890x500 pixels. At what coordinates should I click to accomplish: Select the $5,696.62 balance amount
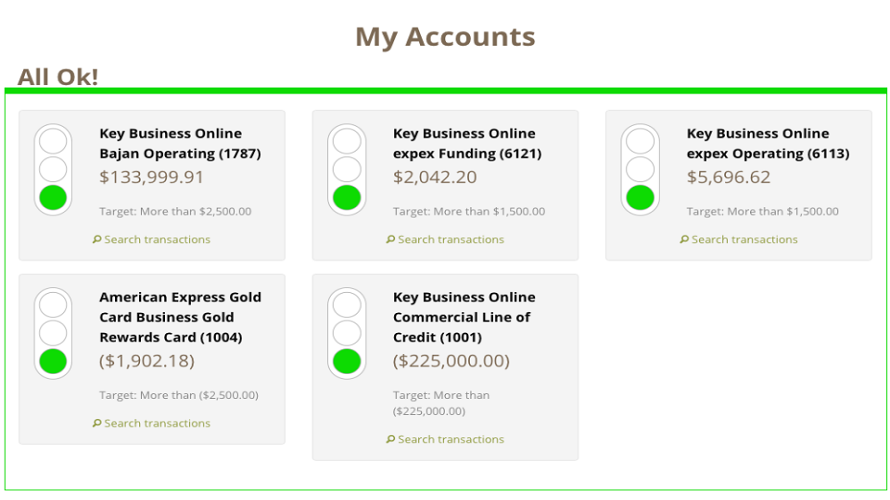click(x=728, y=178)
